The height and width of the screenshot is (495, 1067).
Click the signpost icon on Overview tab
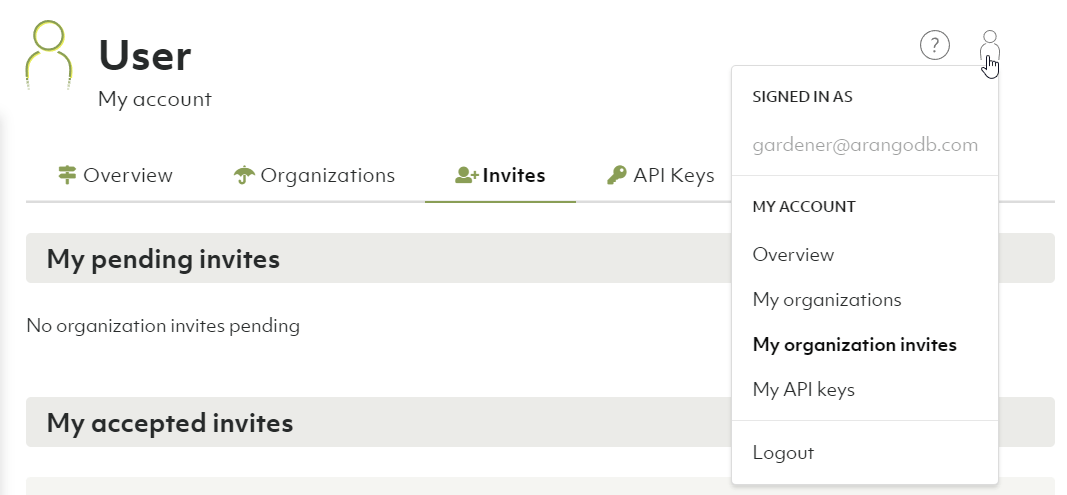(x=67, y=176)
